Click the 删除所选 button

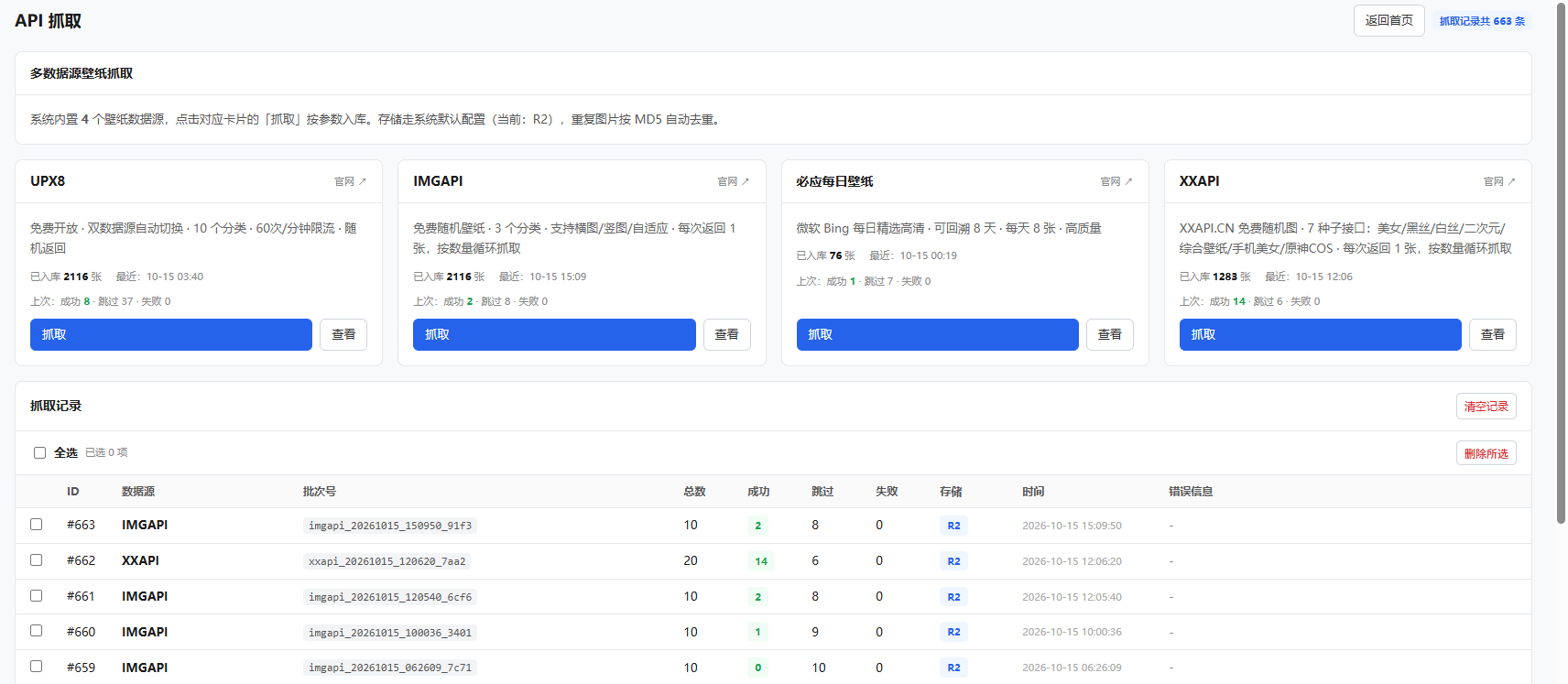tap(1486, 453)
